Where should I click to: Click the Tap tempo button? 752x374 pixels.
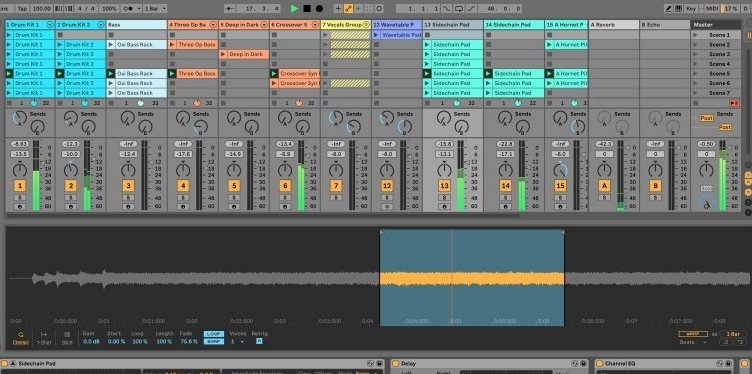tap(22, 9)
